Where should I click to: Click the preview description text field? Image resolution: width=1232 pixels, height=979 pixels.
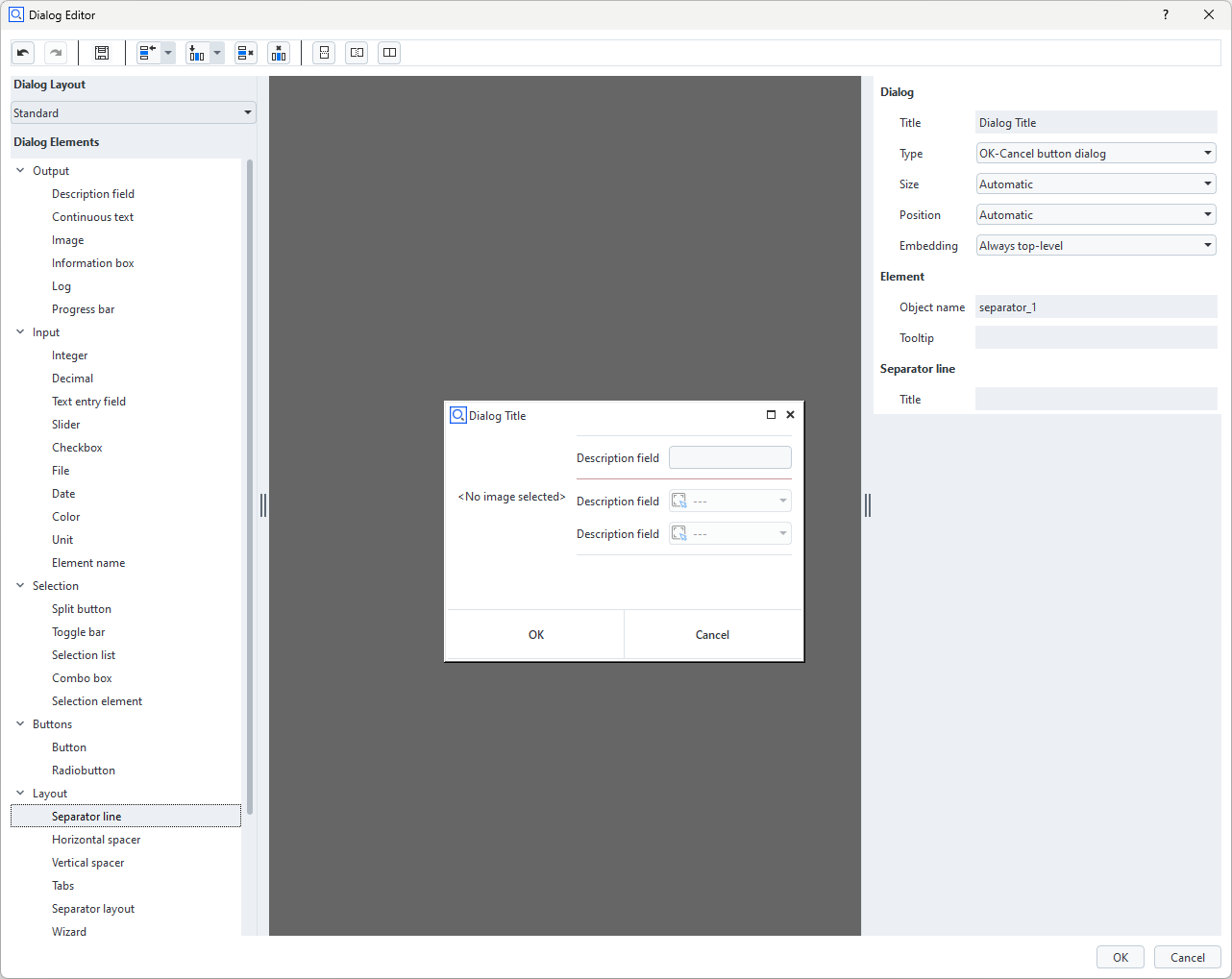click(730, 457)
